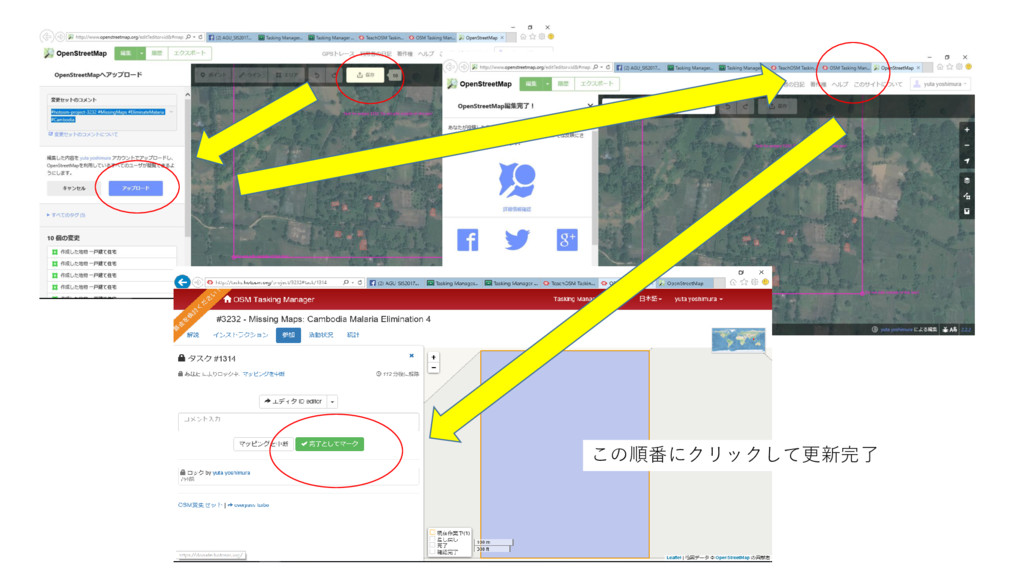Switch to TeachOSM Taskin... browser tab in left window

pos(381,37)
